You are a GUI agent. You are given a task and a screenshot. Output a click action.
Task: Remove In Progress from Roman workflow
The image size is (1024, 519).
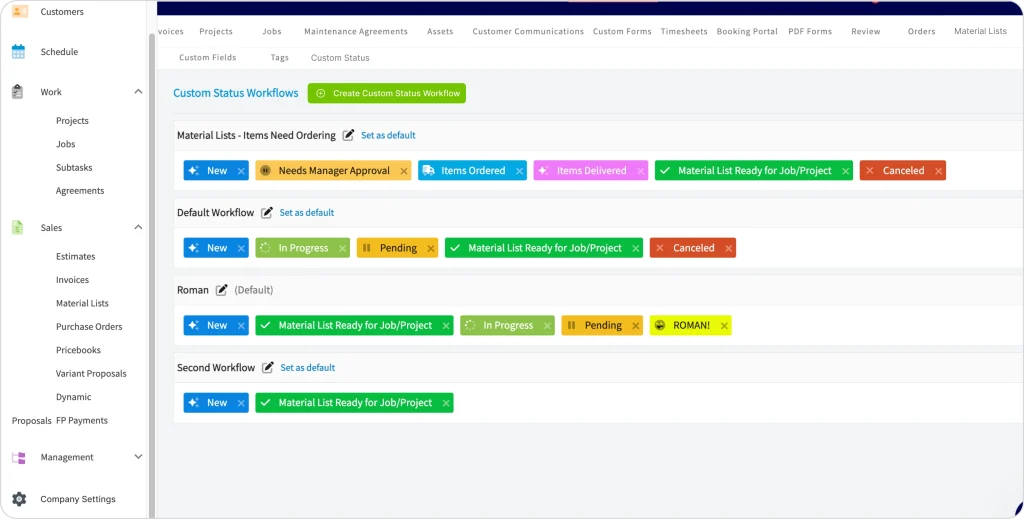tap(547, 326)
